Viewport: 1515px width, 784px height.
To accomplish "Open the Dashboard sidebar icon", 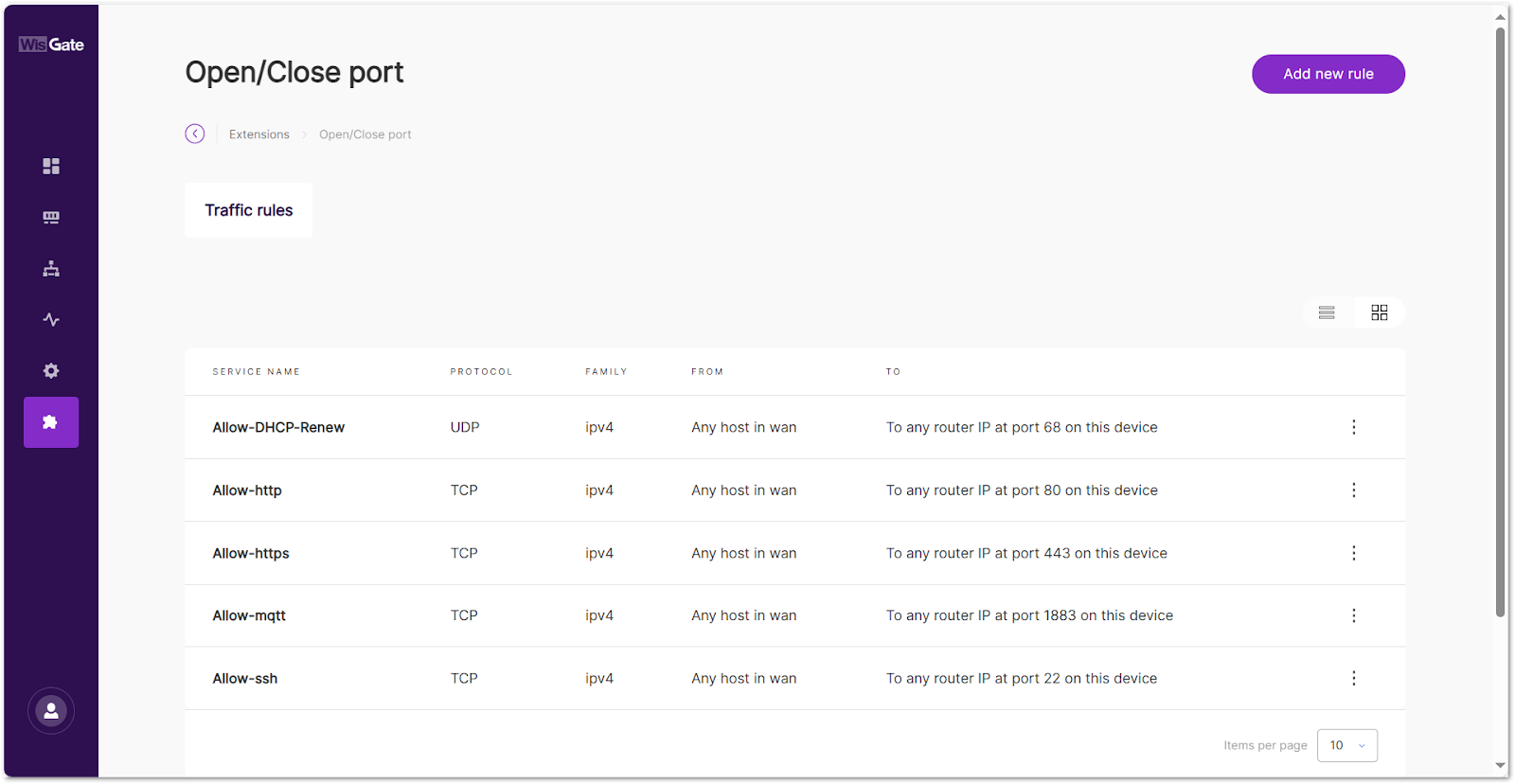I will pos(51,167).
